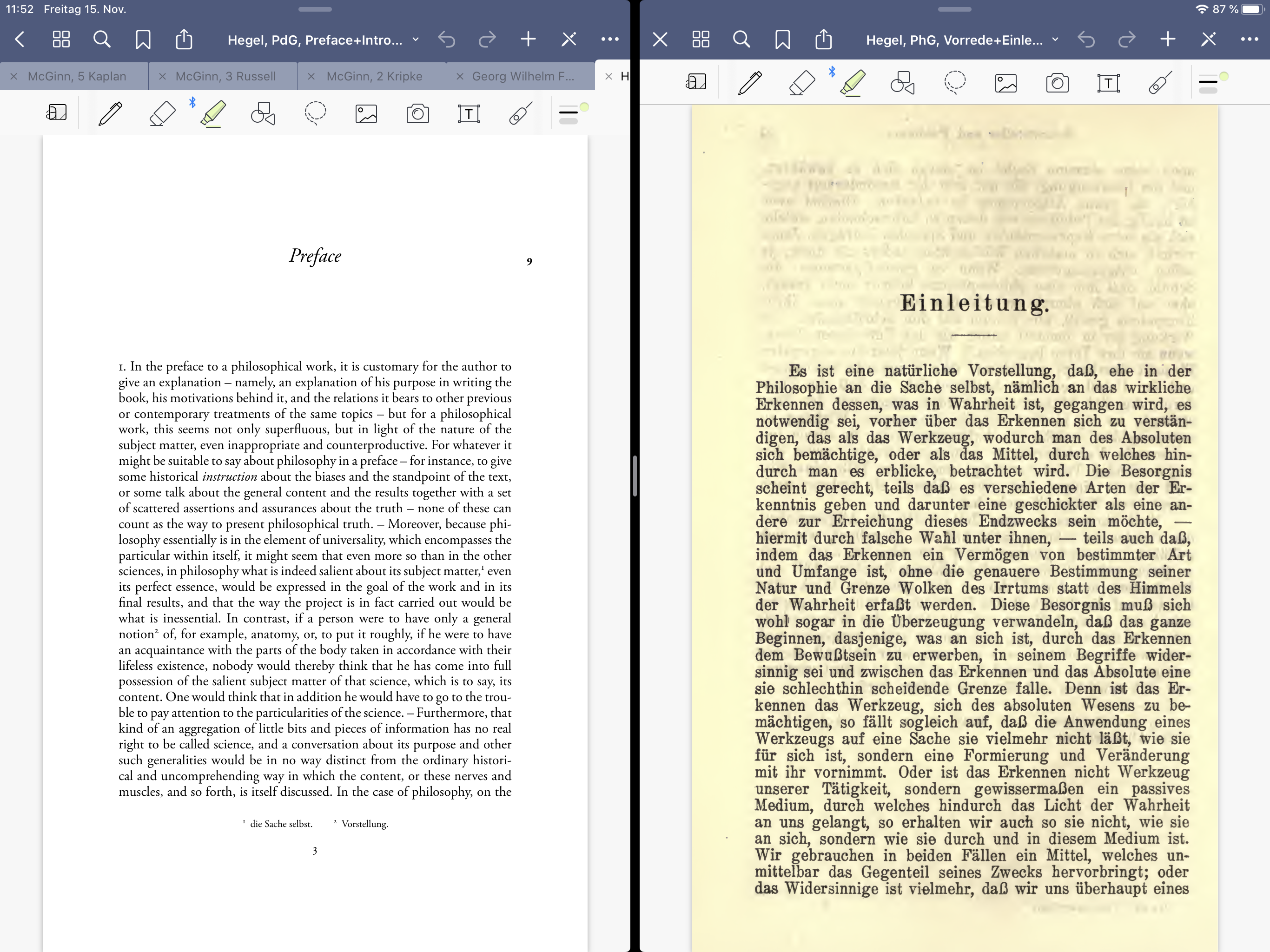Expand the Hegel PdG Preface+Intro title dropdown
Screen dimensions: 1270x952
tap(416, 40)
